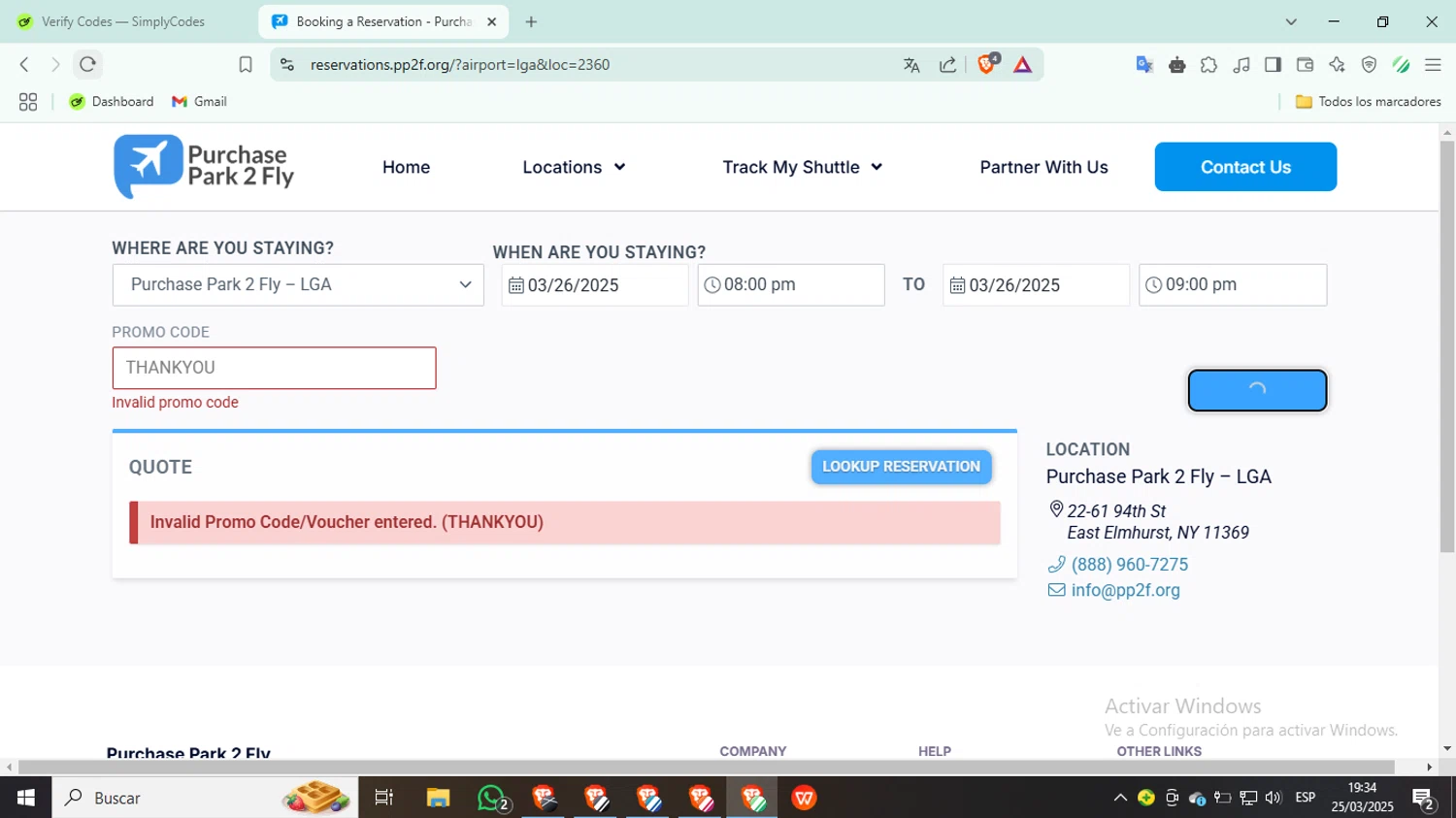1456x818 pixels.
Task: Open WhatsApp from the taskbar
Action: pyautogui.click(x=492, y=798)
